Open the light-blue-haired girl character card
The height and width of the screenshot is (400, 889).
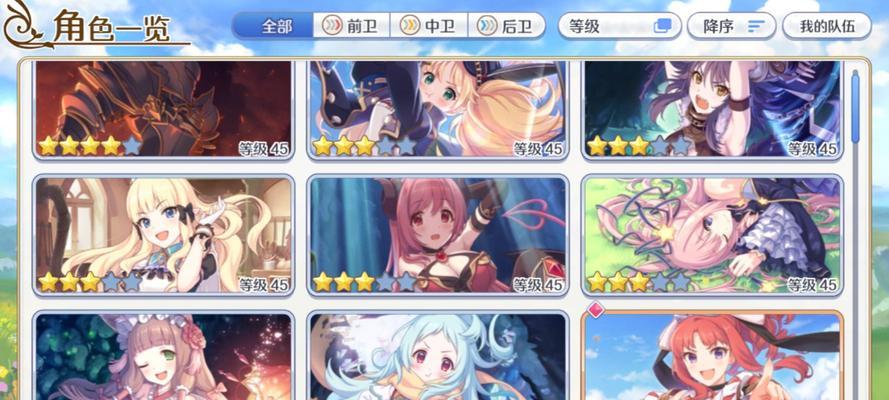tap(438, 356)
